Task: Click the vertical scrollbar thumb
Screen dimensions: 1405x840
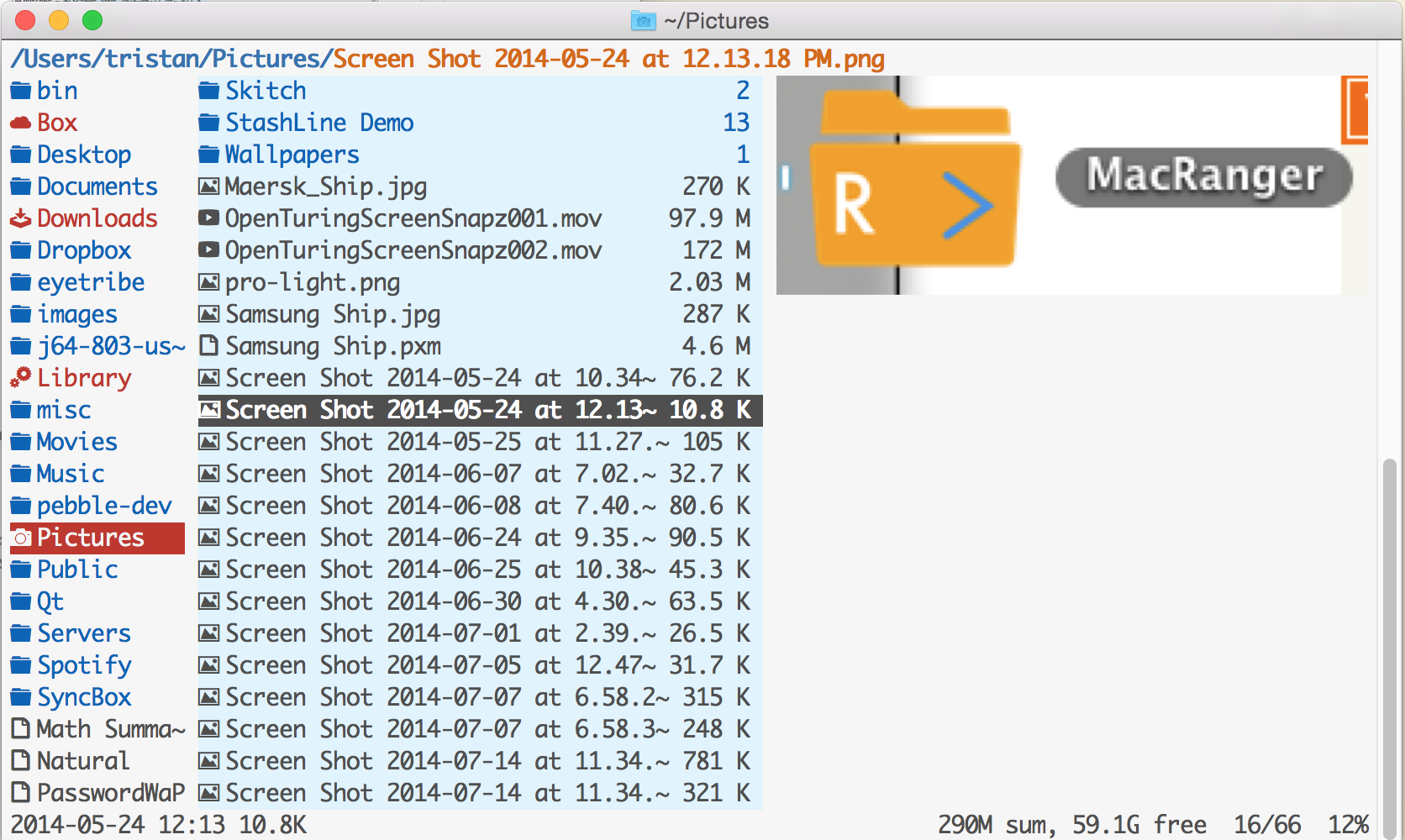Action: tap(1389, 638)
